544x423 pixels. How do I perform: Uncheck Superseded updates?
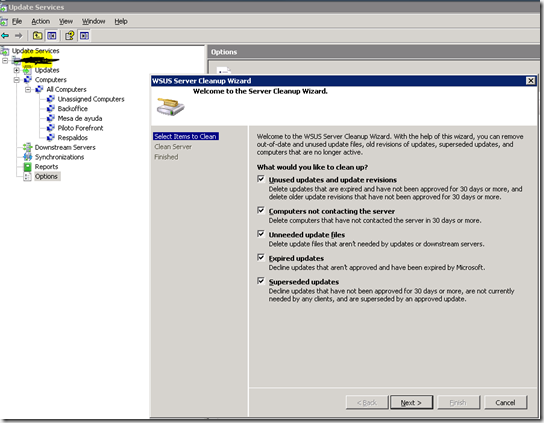coord(261,281)
